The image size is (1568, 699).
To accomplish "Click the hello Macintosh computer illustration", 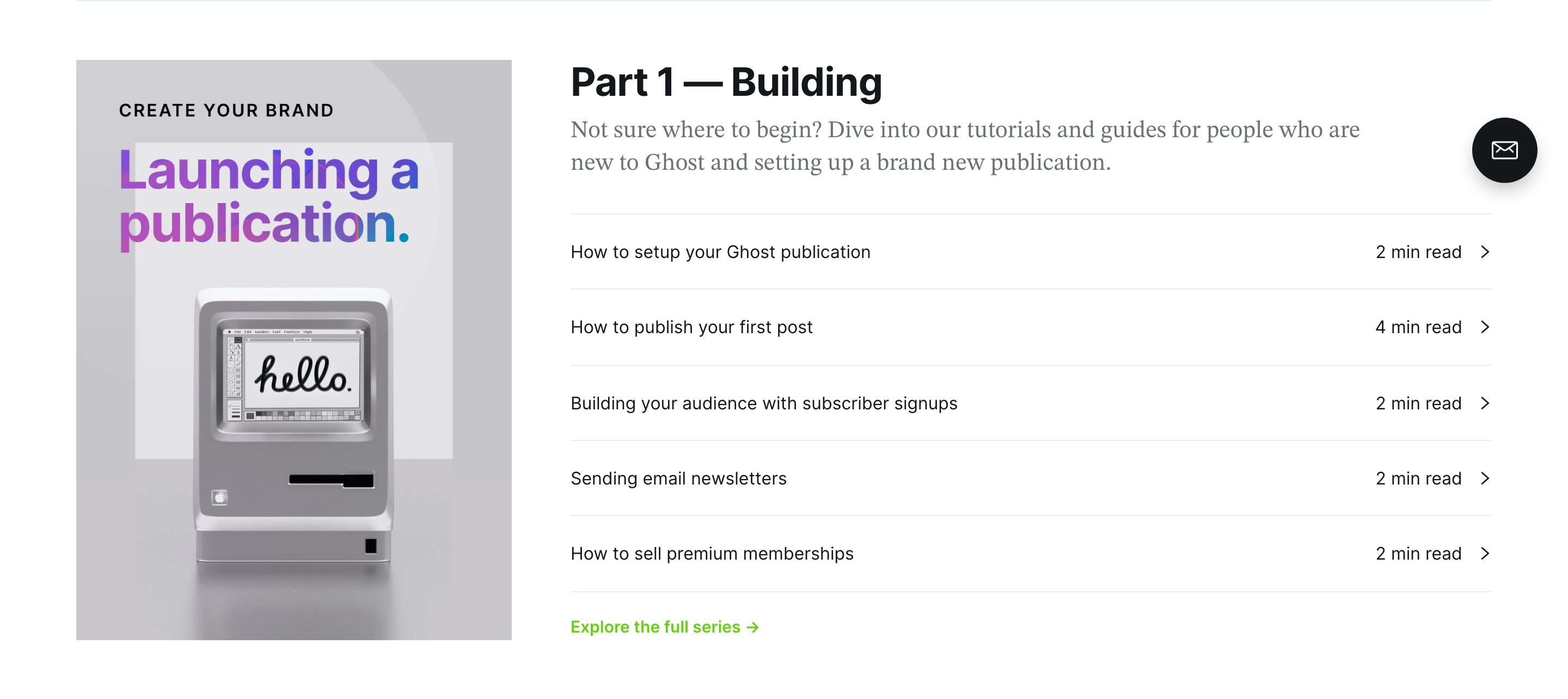I will [293, 425].
